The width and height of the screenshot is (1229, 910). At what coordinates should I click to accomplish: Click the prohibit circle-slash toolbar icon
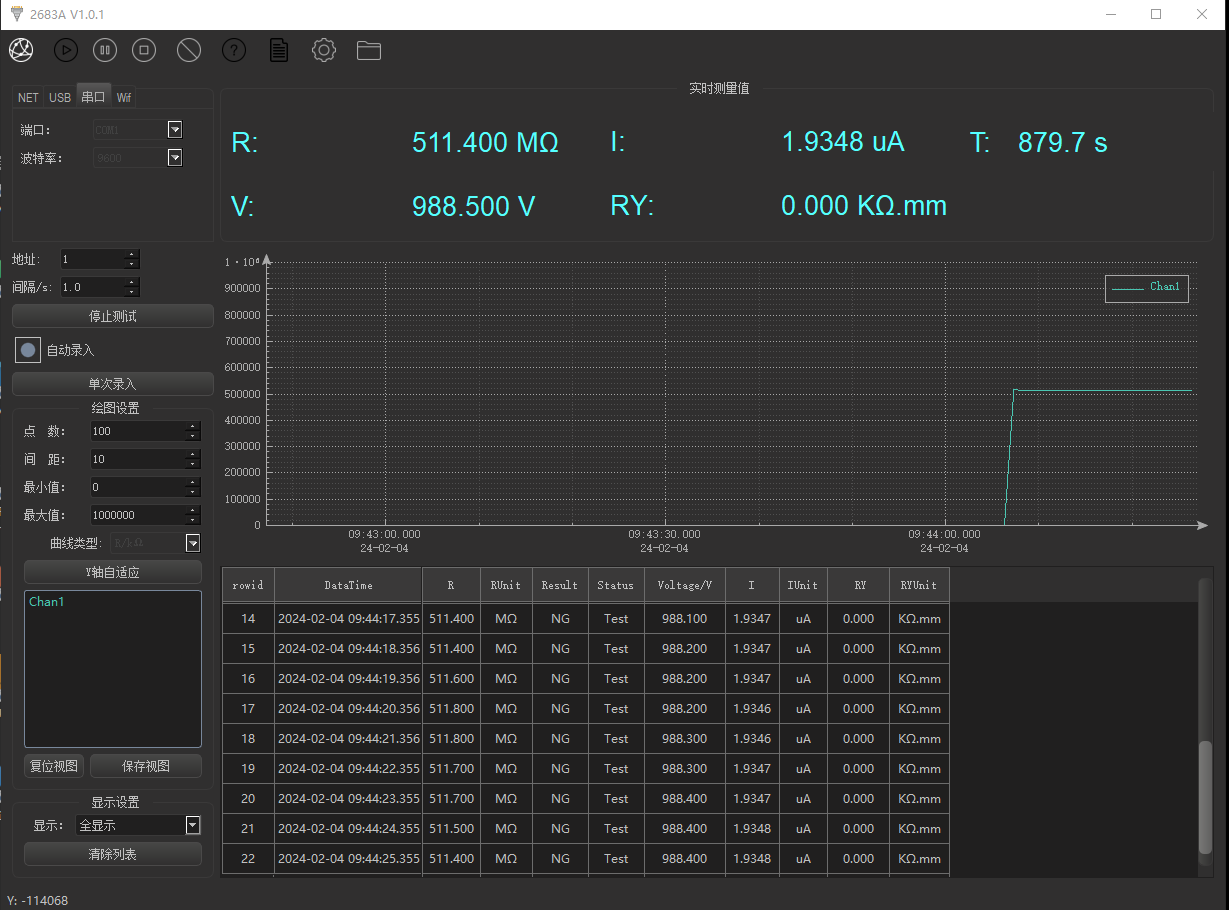point(189,50)
